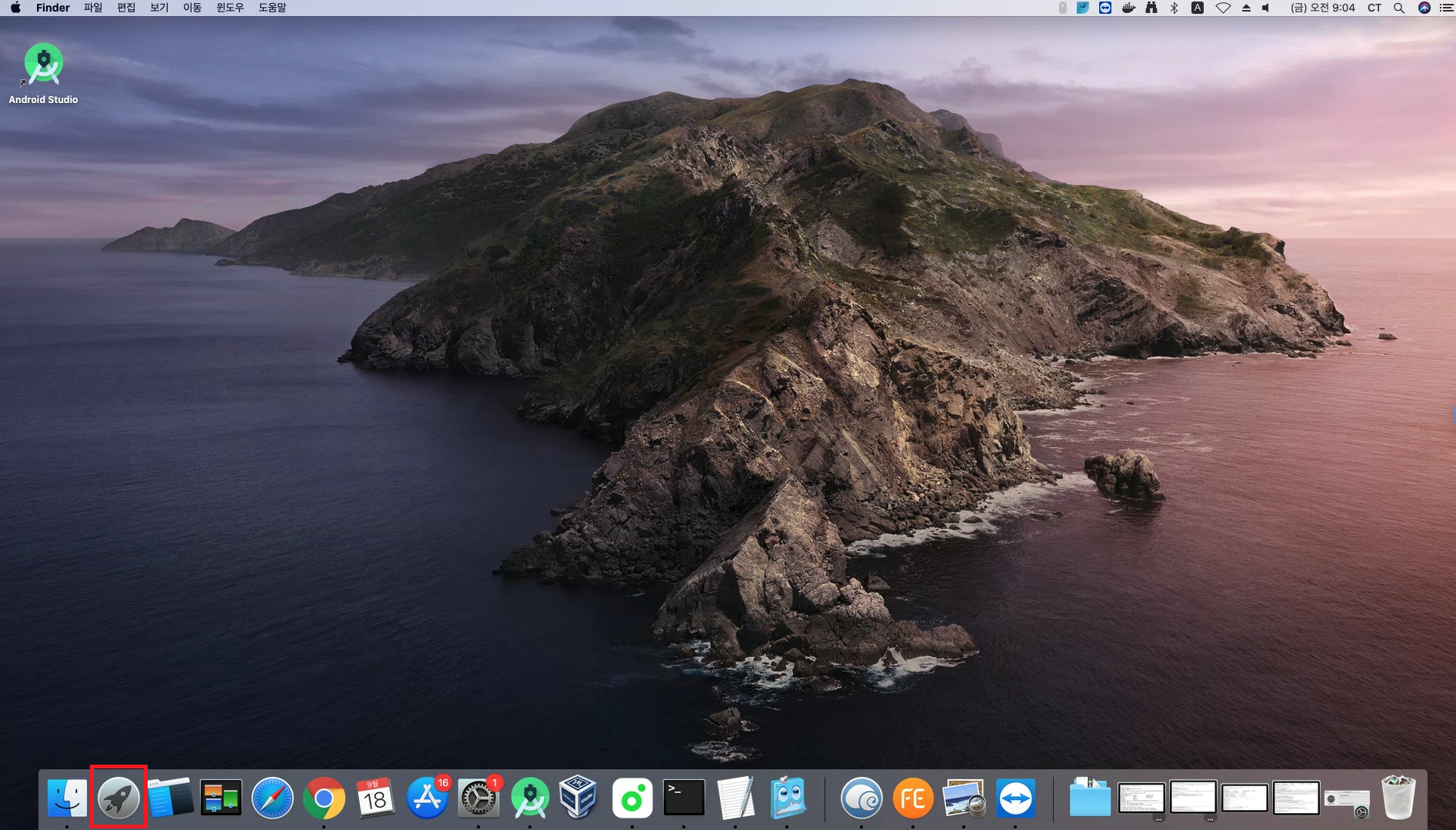
Task: Click the binoculars menu bar icon
Action: (1151, 8)
